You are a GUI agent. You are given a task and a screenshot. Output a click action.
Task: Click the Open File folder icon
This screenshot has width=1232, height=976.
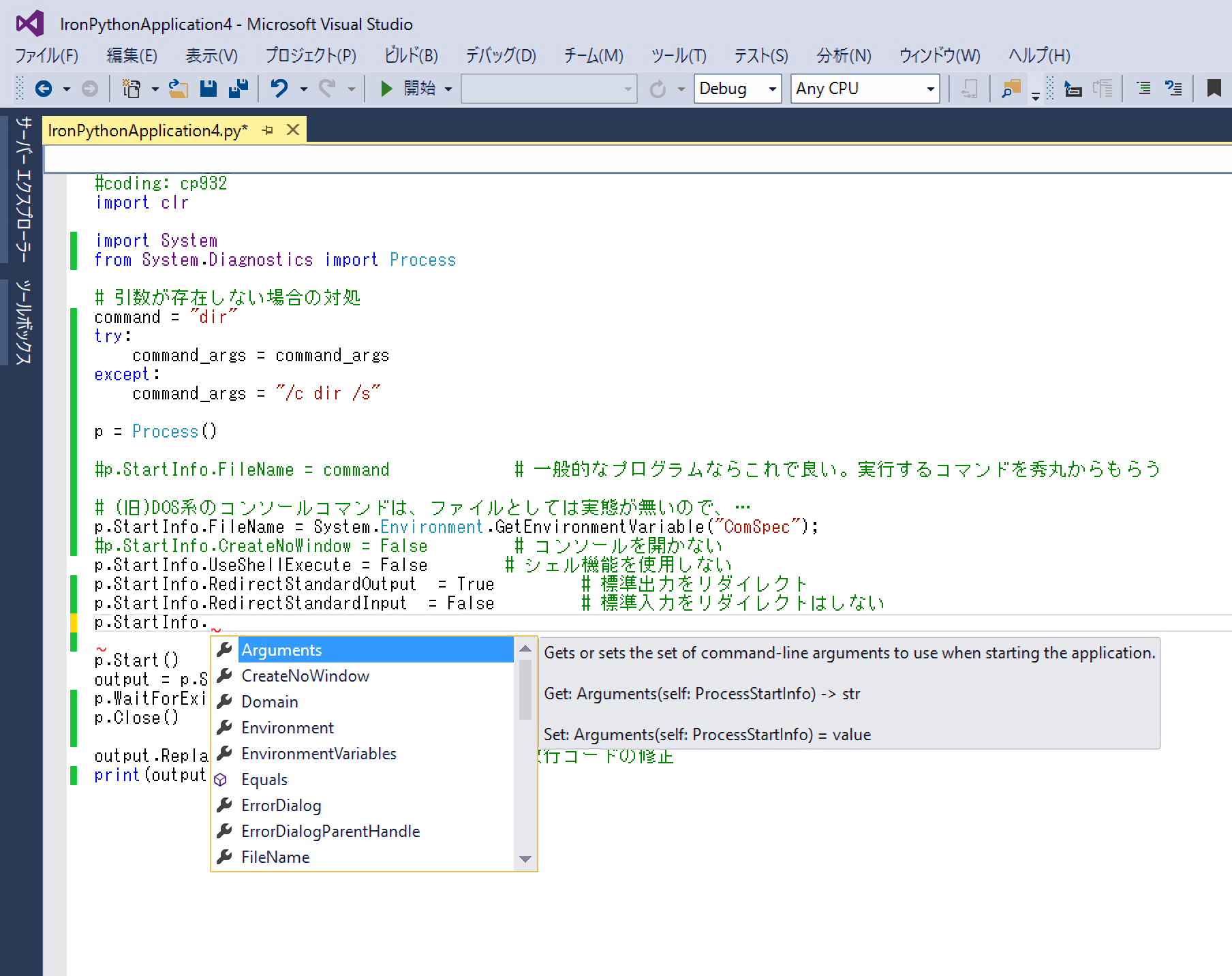179,89
